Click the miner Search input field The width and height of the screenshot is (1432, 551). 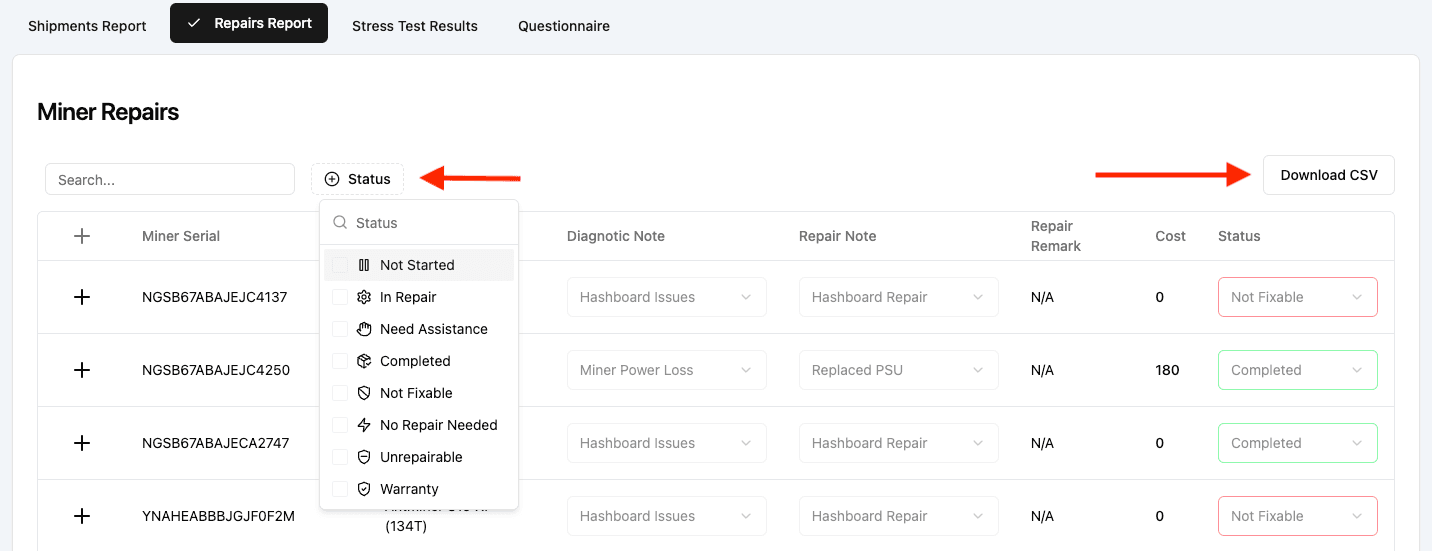170,180
